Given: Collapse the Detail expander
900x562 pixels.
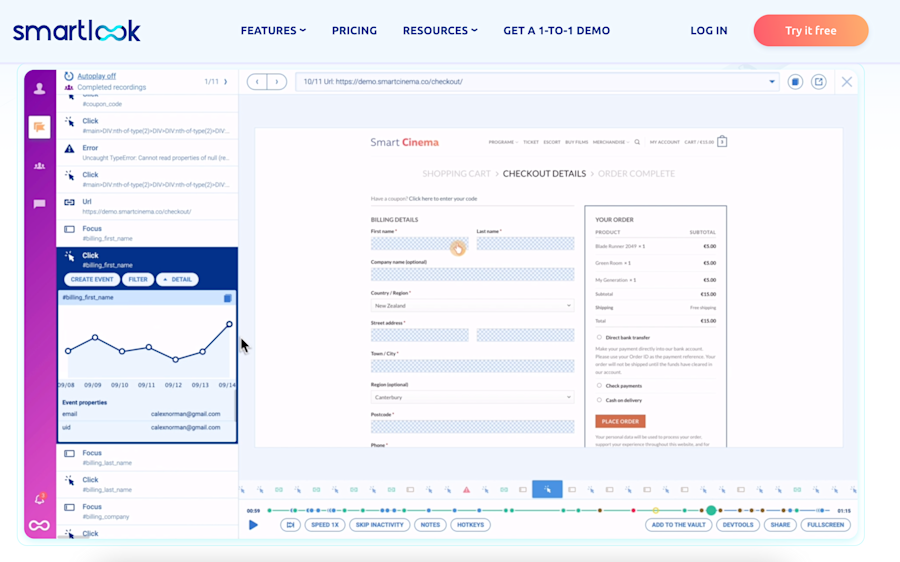Looking at the screenshot, I should (x=177, y=280).
